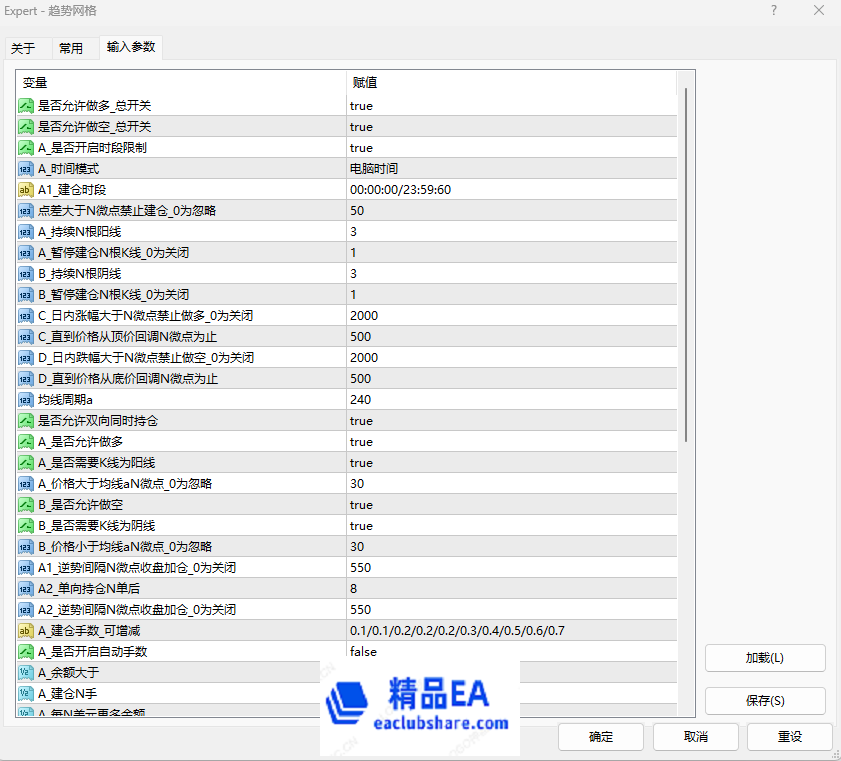Select the 输入参数 tab
The width and height of the screenshot is (841, 761).
click(x=131, y=47)
